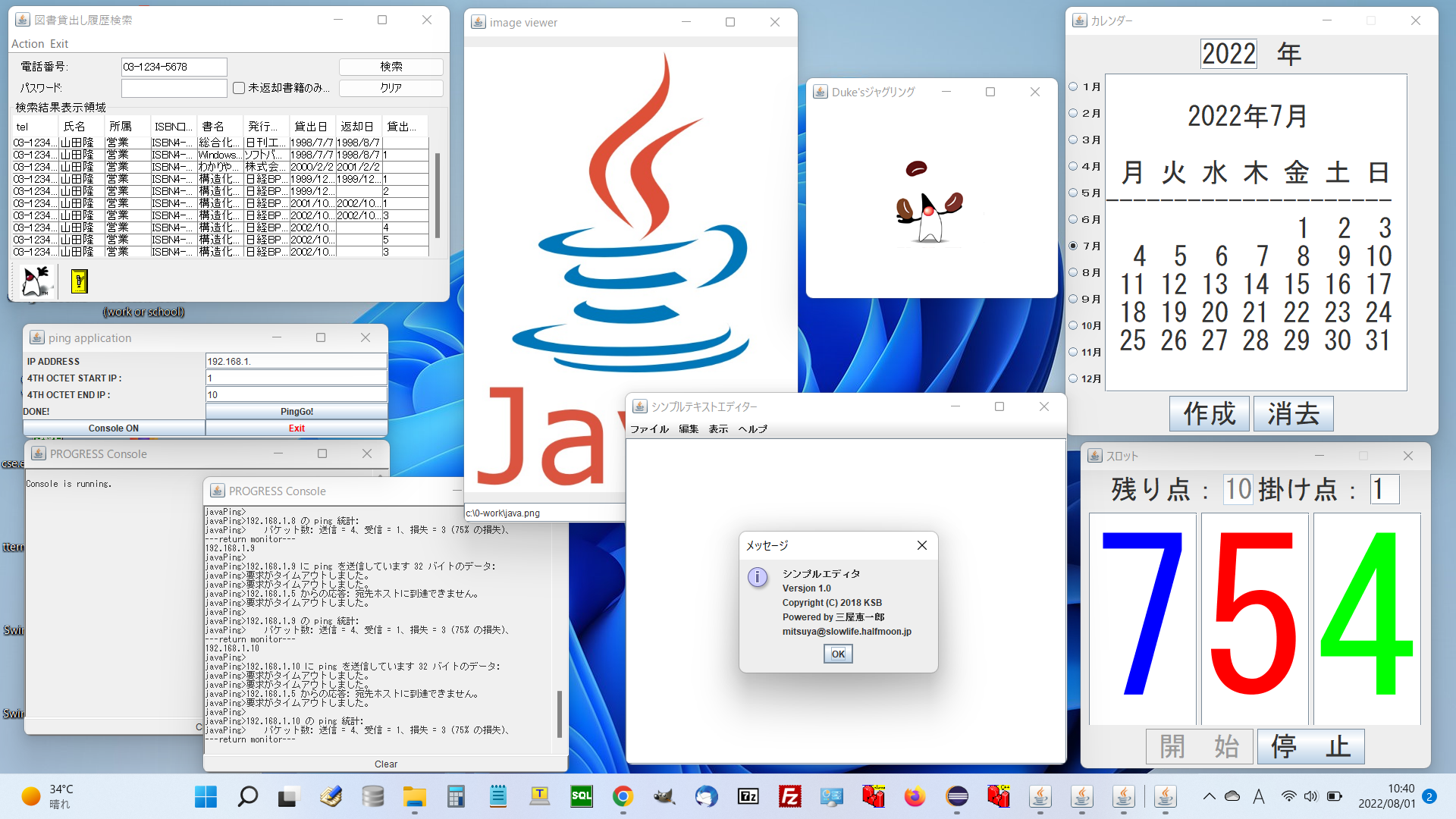Open the ファイル menu in the text editor
Image resolution: width=1456 pixels, height=819 pixels.
coord(649,429)
